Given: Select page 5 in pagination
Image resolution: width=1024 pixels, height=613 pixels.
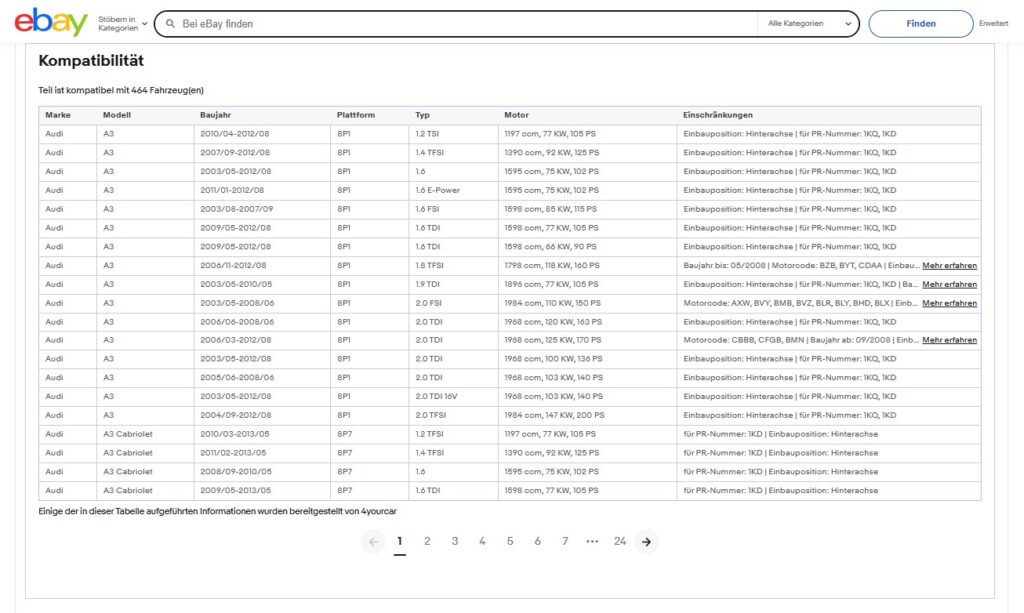Looking at the screenshot, I should pyautogui.click(x=509, y=541).
